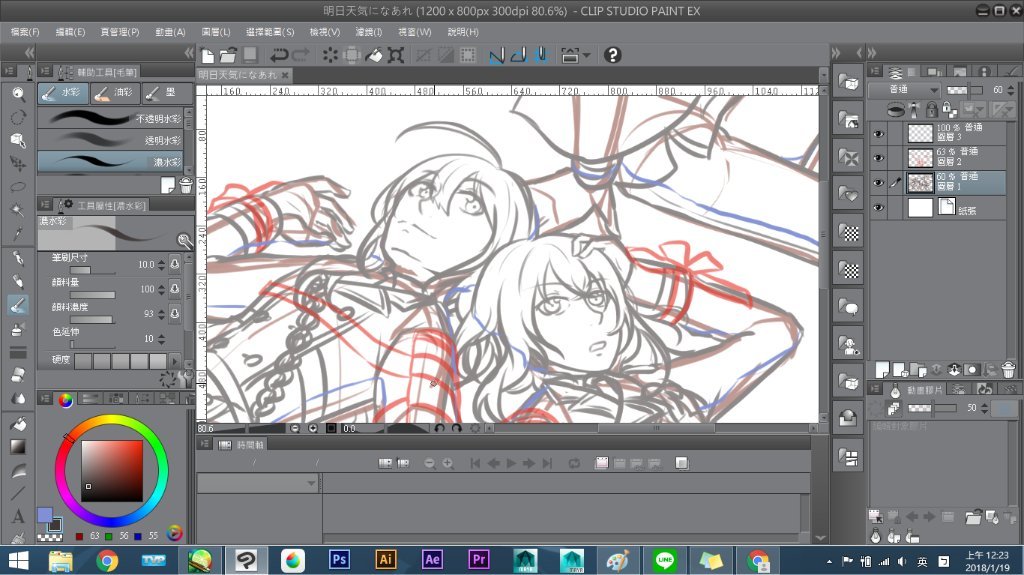Launch LINE from the taskbar
This screenshot has width=1024, height=575.
pos(665,560)
